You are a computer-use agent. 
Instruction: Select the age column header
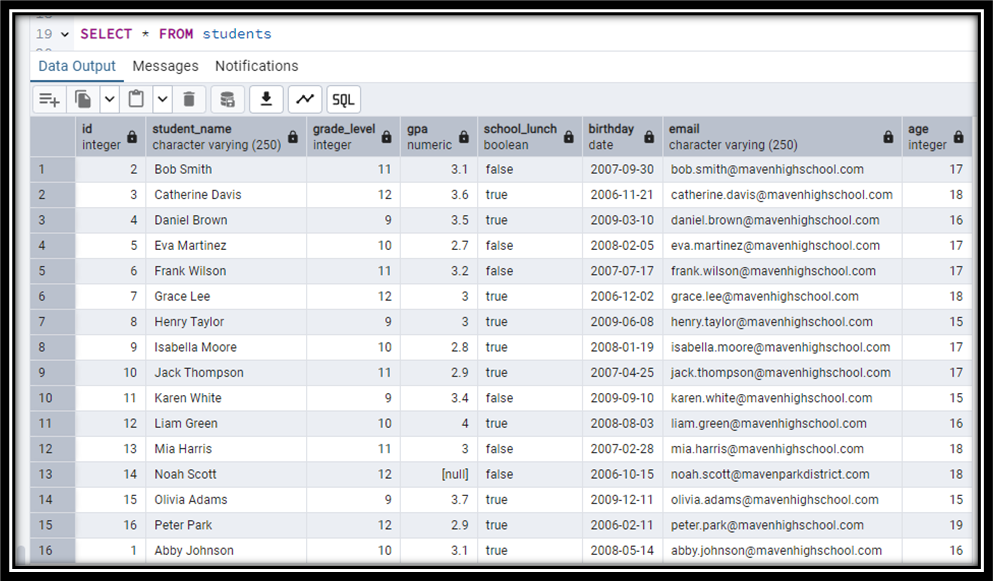(937, 137)
